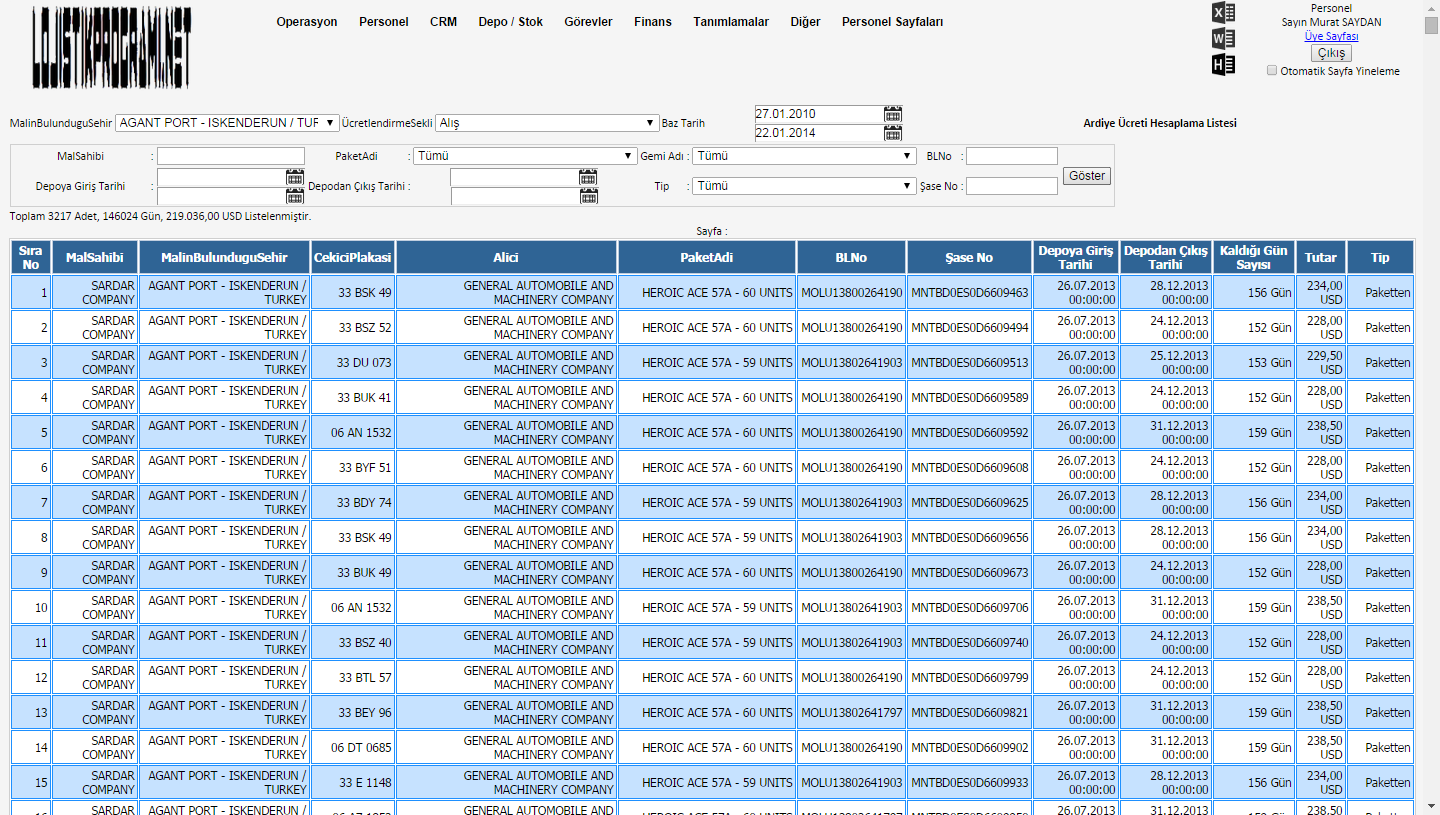
Task: Open the Operasyon menu
Action: pyautogui.click(x=307, y=22)
